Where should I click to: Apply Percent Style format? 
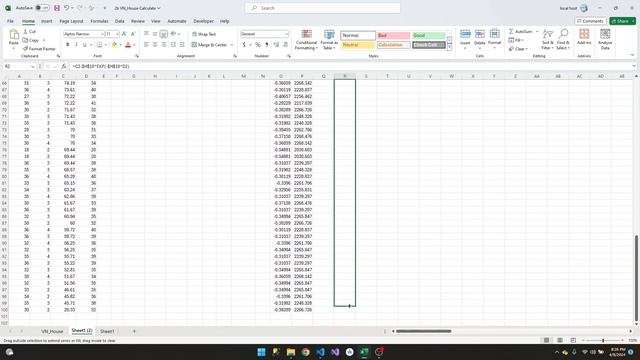[x=258, y=44]
